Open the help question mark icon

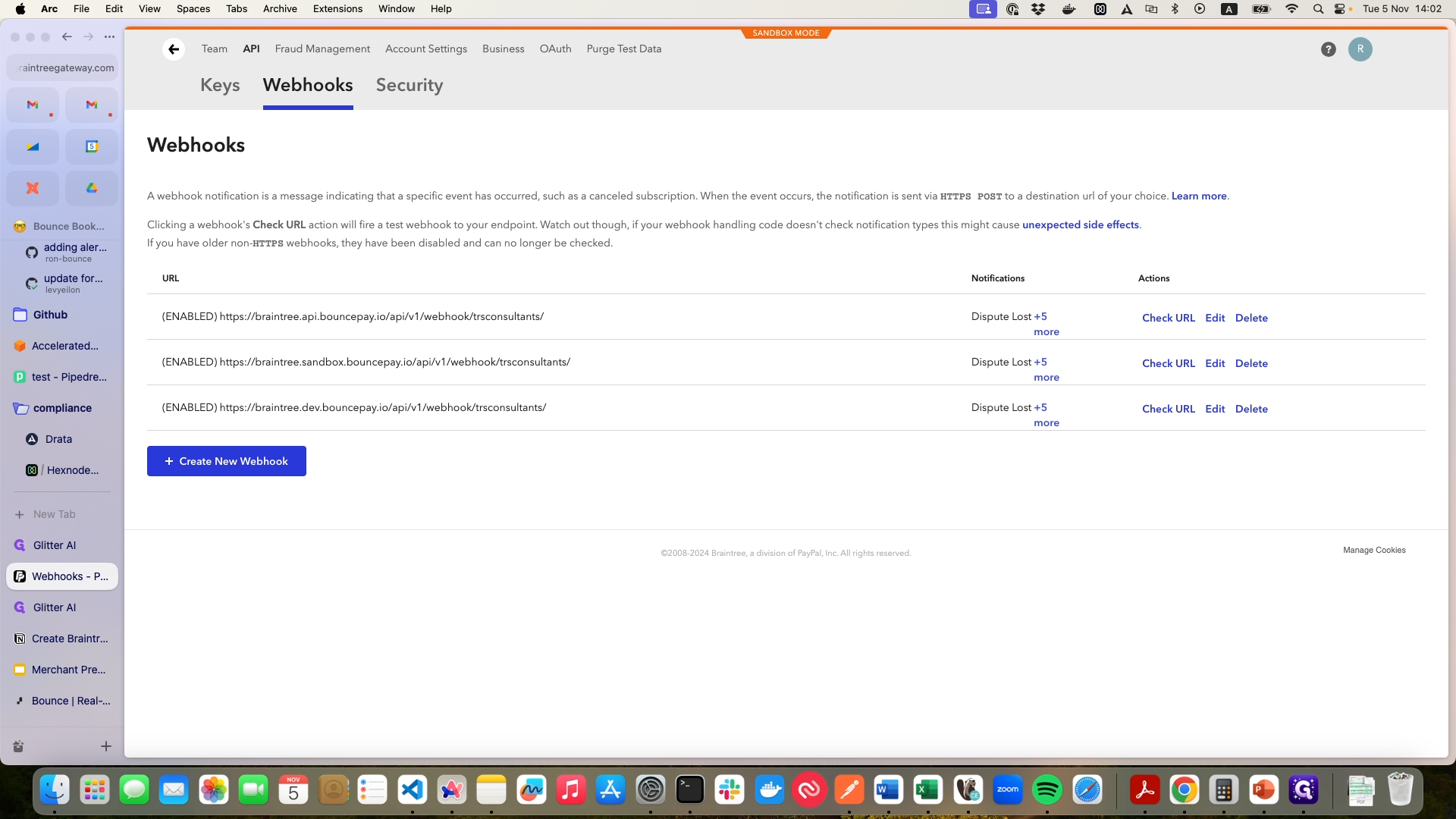[x=1328, y=49]
